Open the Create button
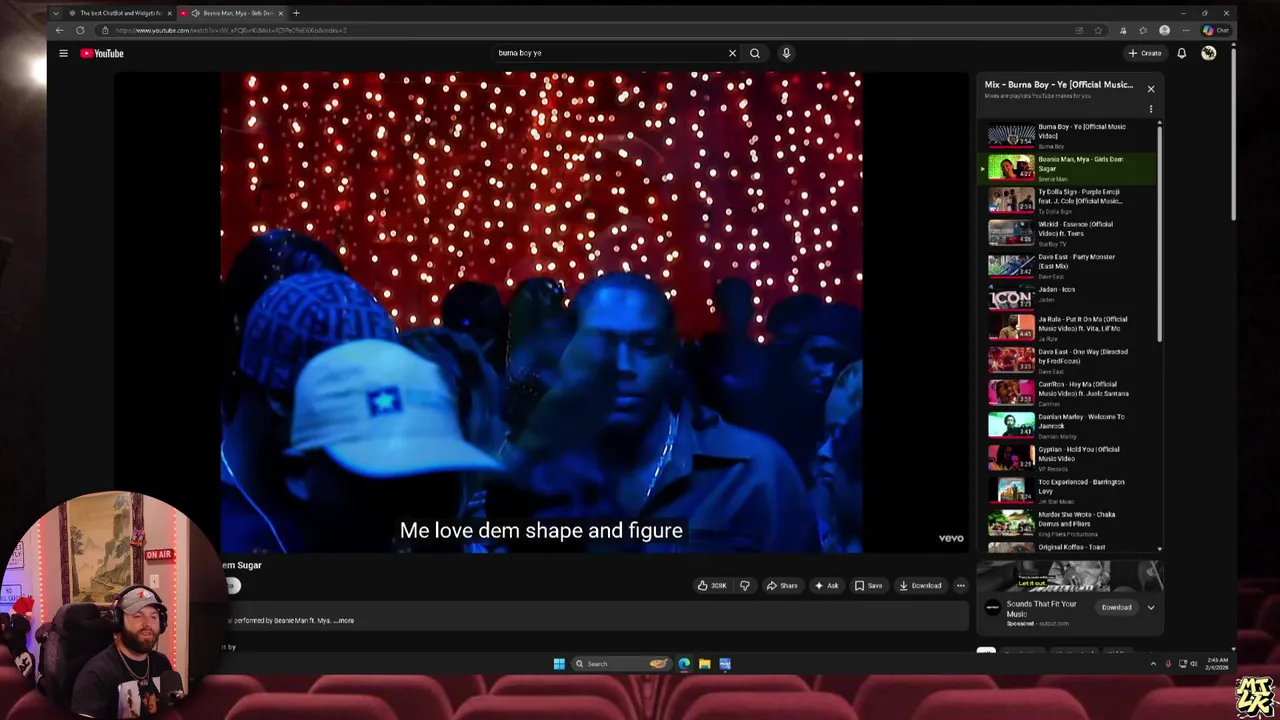Image resolution: width=1280 pixels, height=720 pixels. [1145, 53]
